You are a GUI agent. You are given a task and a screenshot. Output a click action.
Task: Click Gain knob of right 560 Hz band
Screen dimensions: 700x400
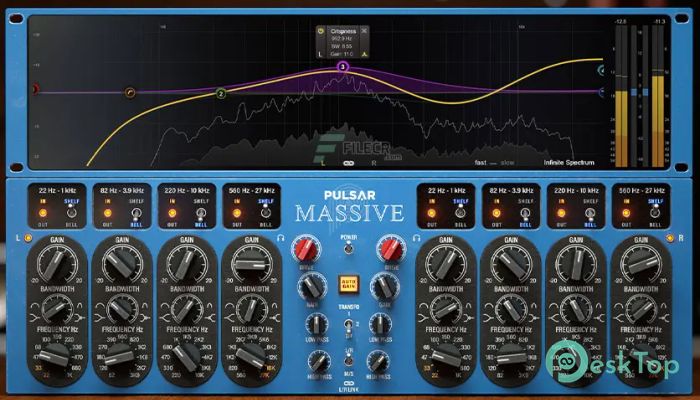tap(641, 264)
